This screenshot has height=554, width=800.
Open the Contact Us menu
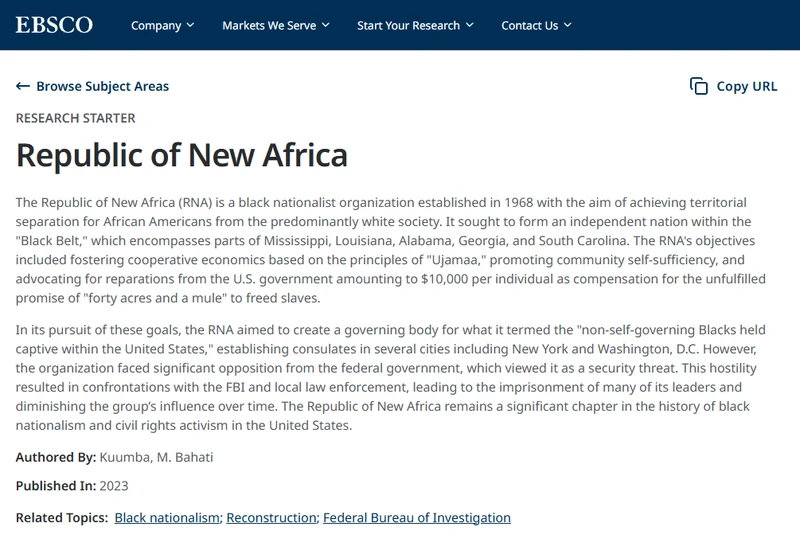coord(536,26)
